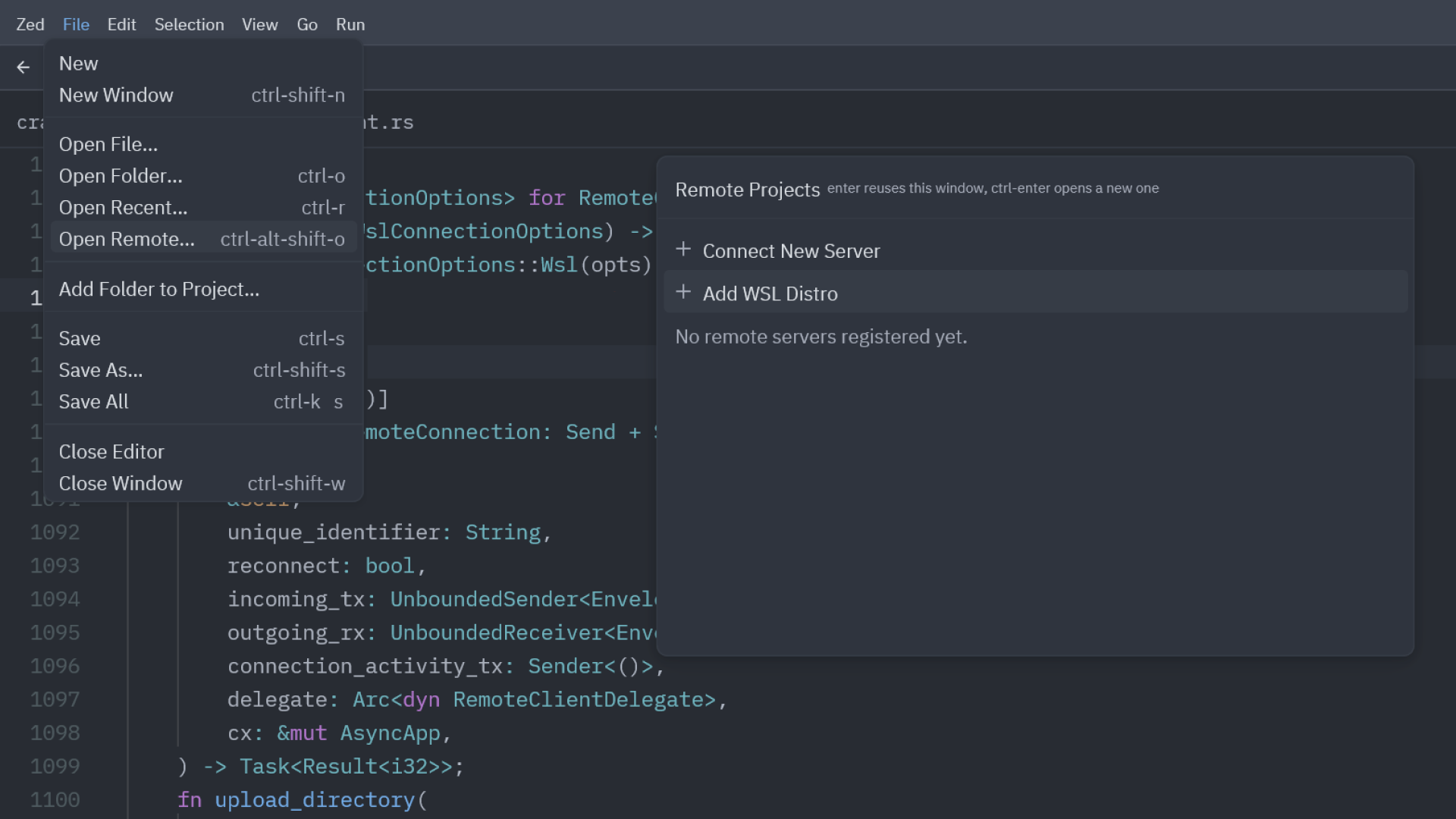This screenshot has width=1456, height=819.
Task: Open the Run menu
Action: [350, 24]
